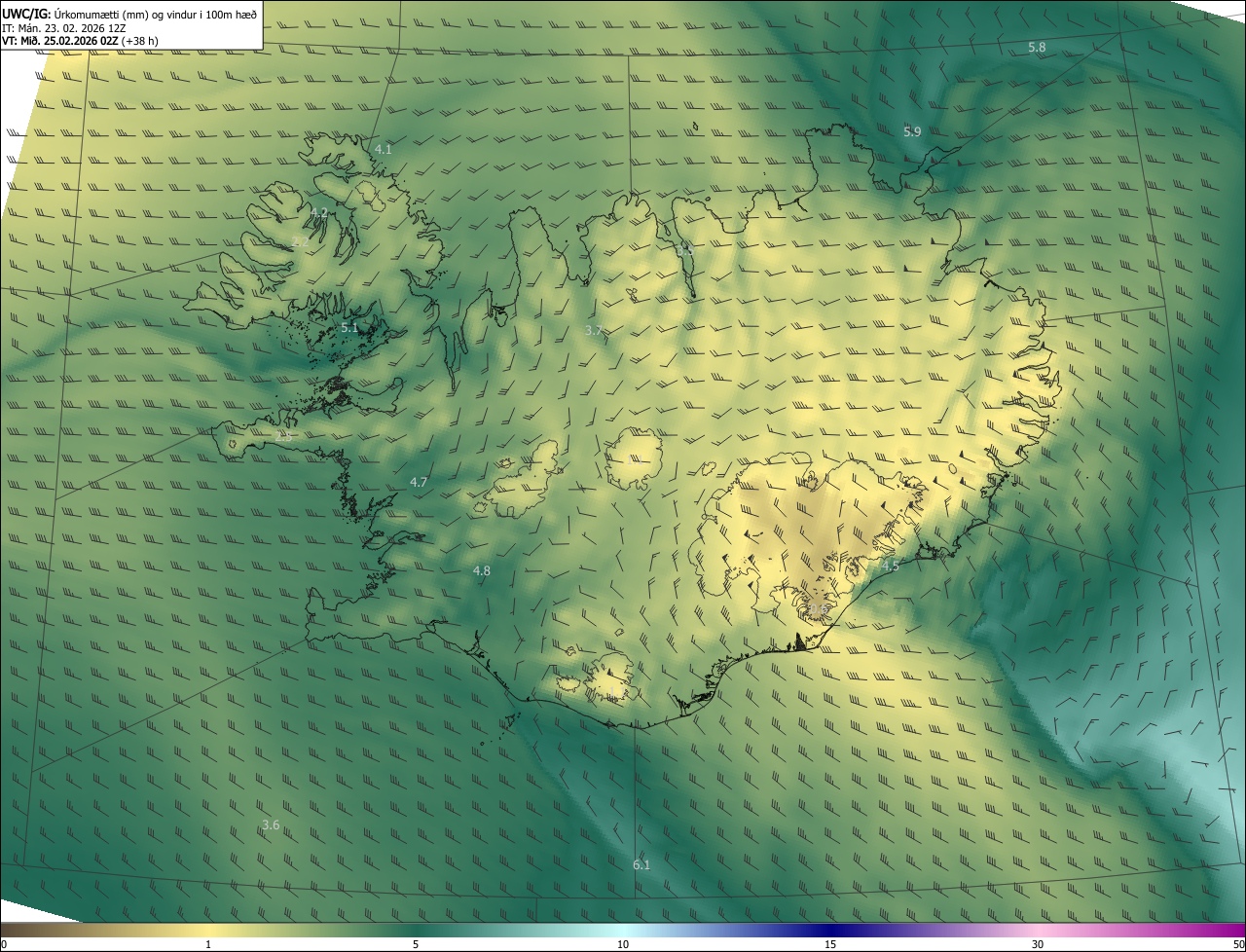Click the '3.6' value label
Screen dimensions: 1246x952
pyautogui.click(x=271, y=824)
